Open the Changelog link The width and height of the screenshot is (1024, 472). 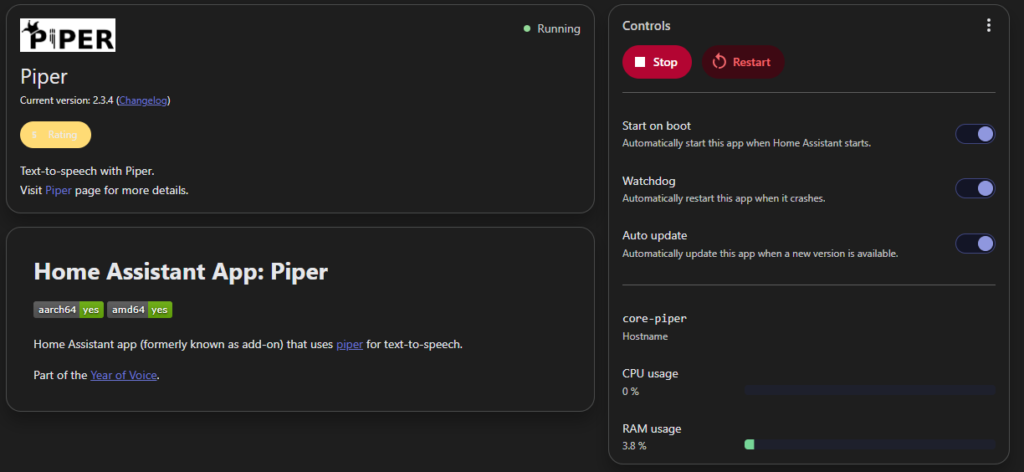pyautogui.click(x=144, y=101)
